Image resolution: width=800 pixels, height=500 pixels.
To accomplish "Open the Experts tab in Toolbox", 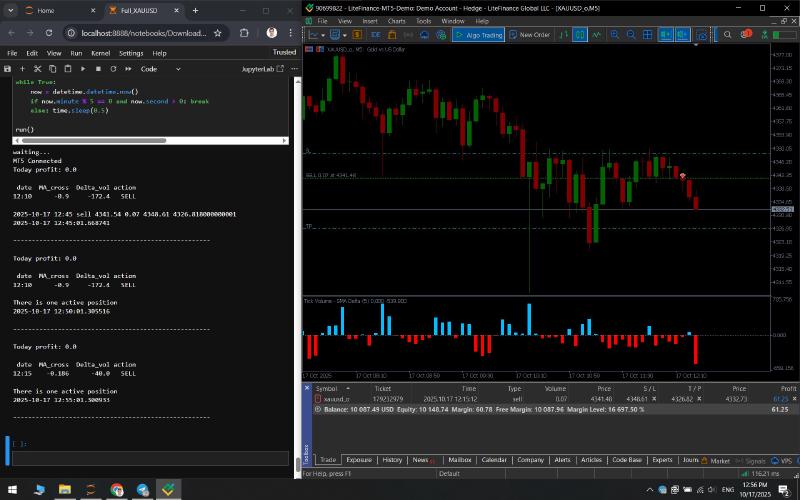I will point(662,460).
